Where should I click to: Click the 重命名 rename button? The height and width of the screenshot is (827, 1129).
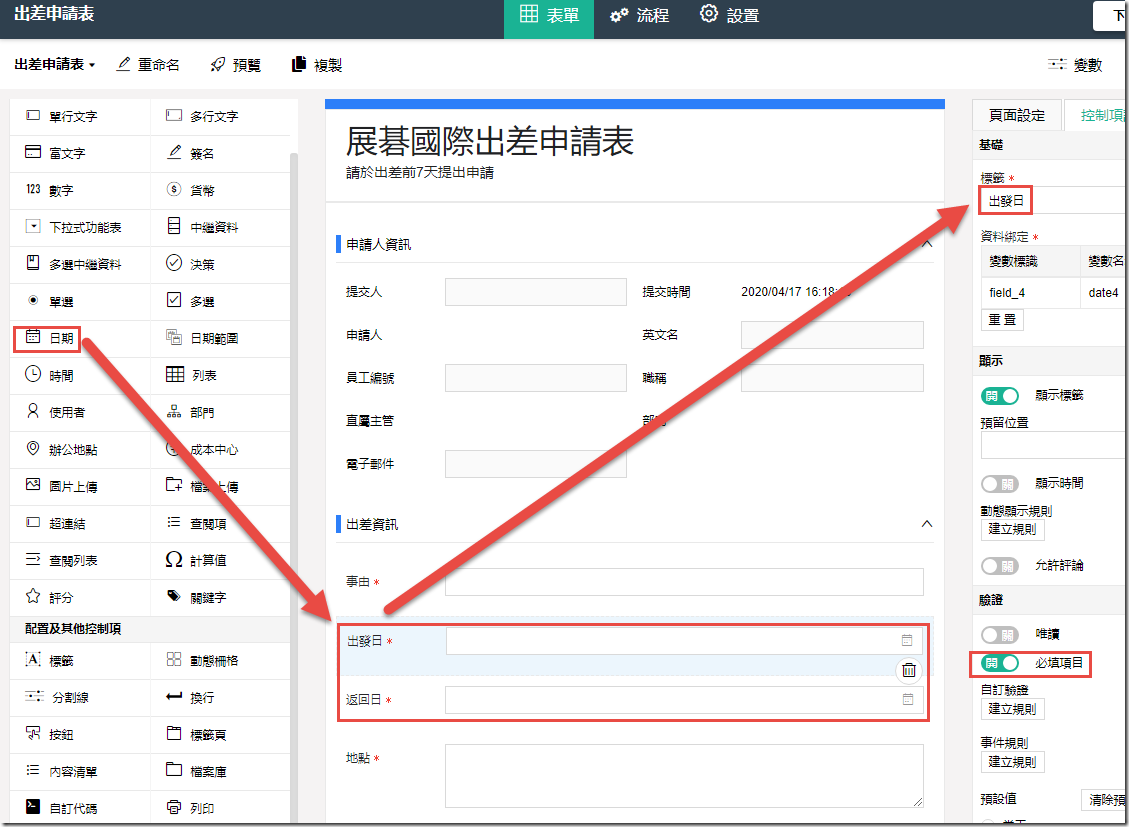click(148, 65)
